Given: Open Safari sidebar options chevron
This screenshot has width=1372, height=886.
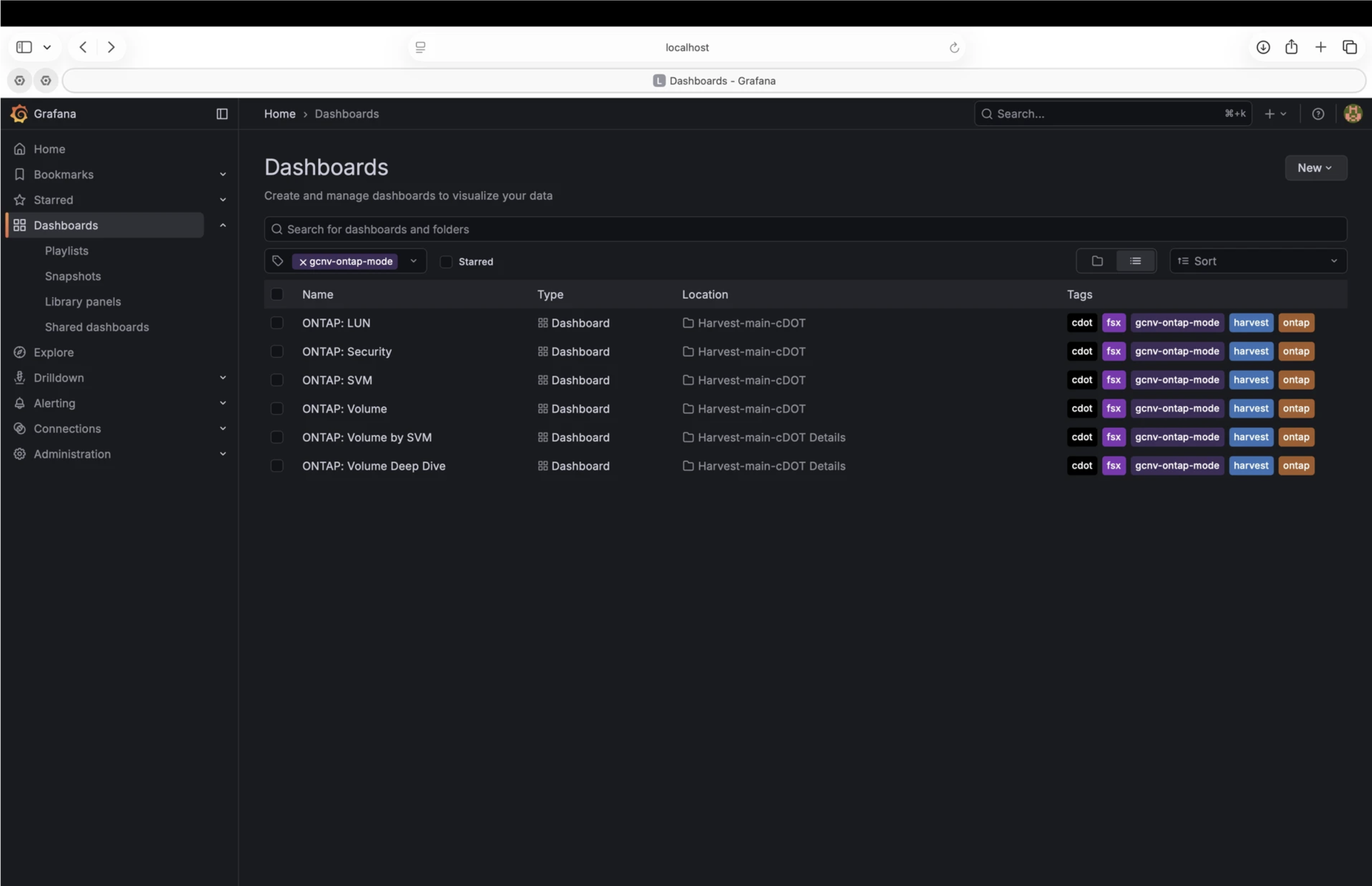Looking at the screenshot, I should coord(47,47).
